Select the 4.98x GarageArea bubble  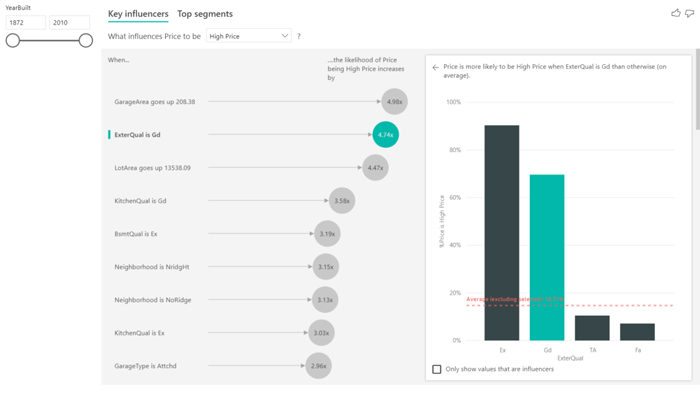[x=395, y=102]
